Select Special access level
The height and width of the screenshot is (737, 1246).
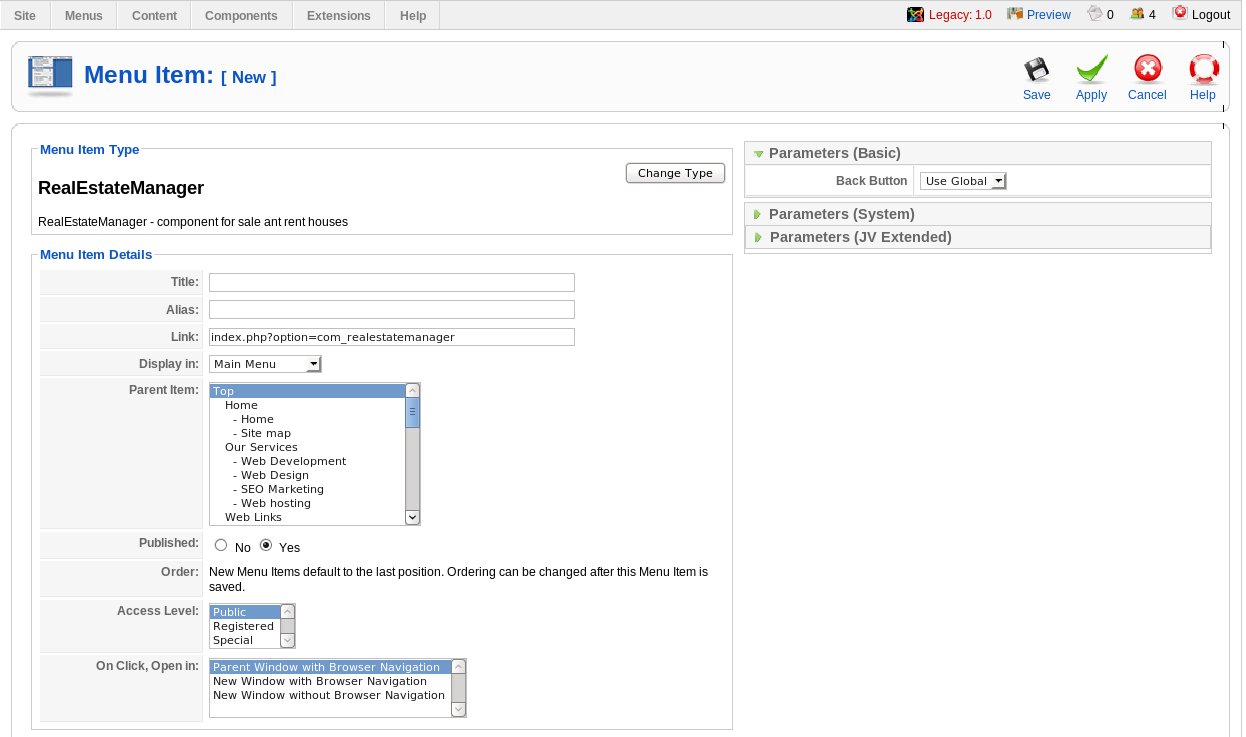[x=245, y=640]
